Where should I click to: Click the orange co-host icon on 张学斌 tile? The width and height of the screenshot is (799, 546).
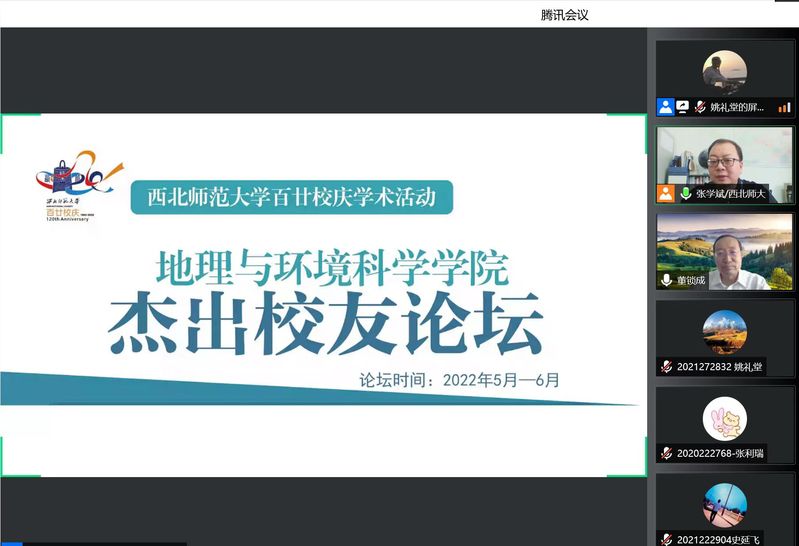click(666, 194)
